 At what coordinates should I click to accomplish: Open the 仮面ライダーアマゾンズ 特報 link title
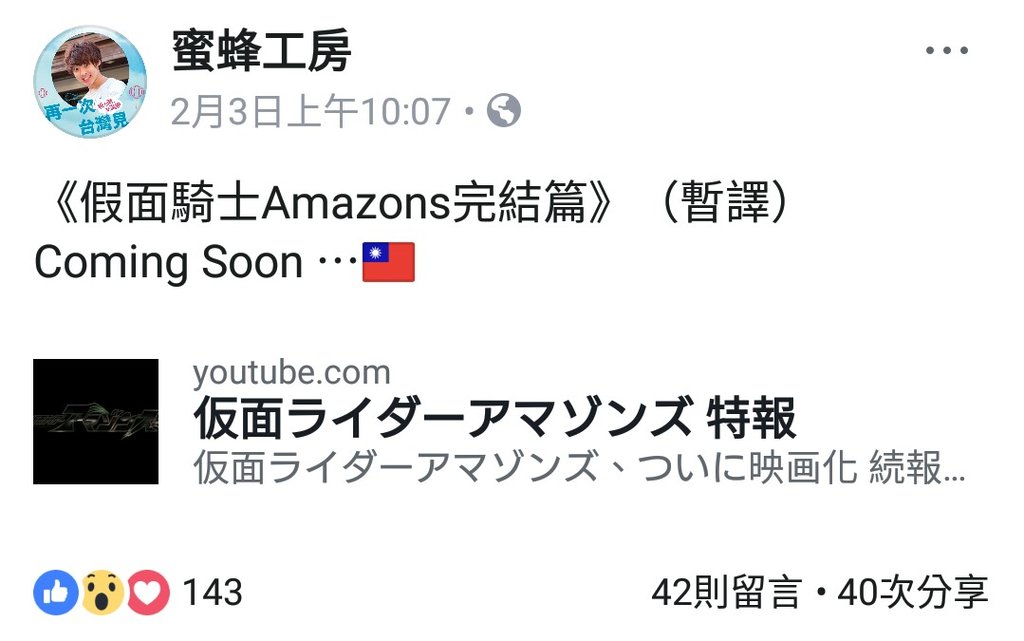494,418
